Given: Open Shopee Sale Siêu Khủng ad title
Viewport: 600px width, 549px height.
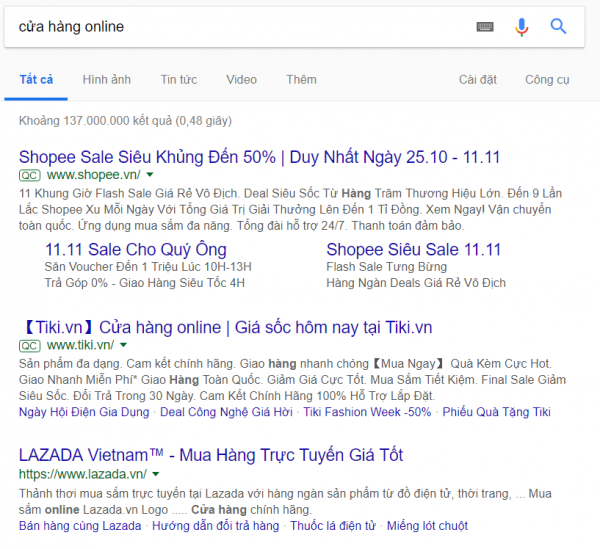Looking at the screenshot, I should coord(259,157).
